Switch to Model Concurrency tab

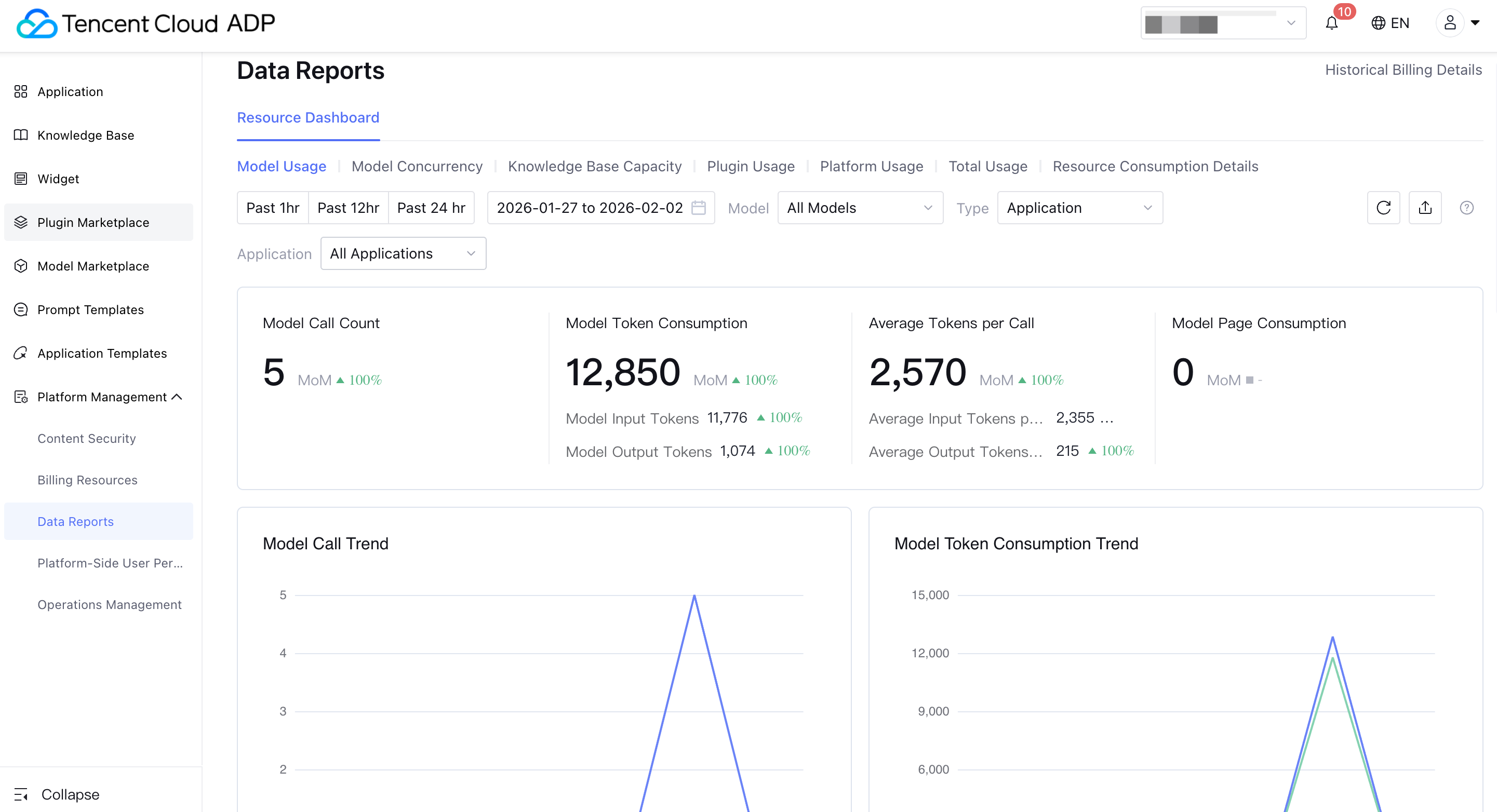pyautogui.click(x=417, y=166)
